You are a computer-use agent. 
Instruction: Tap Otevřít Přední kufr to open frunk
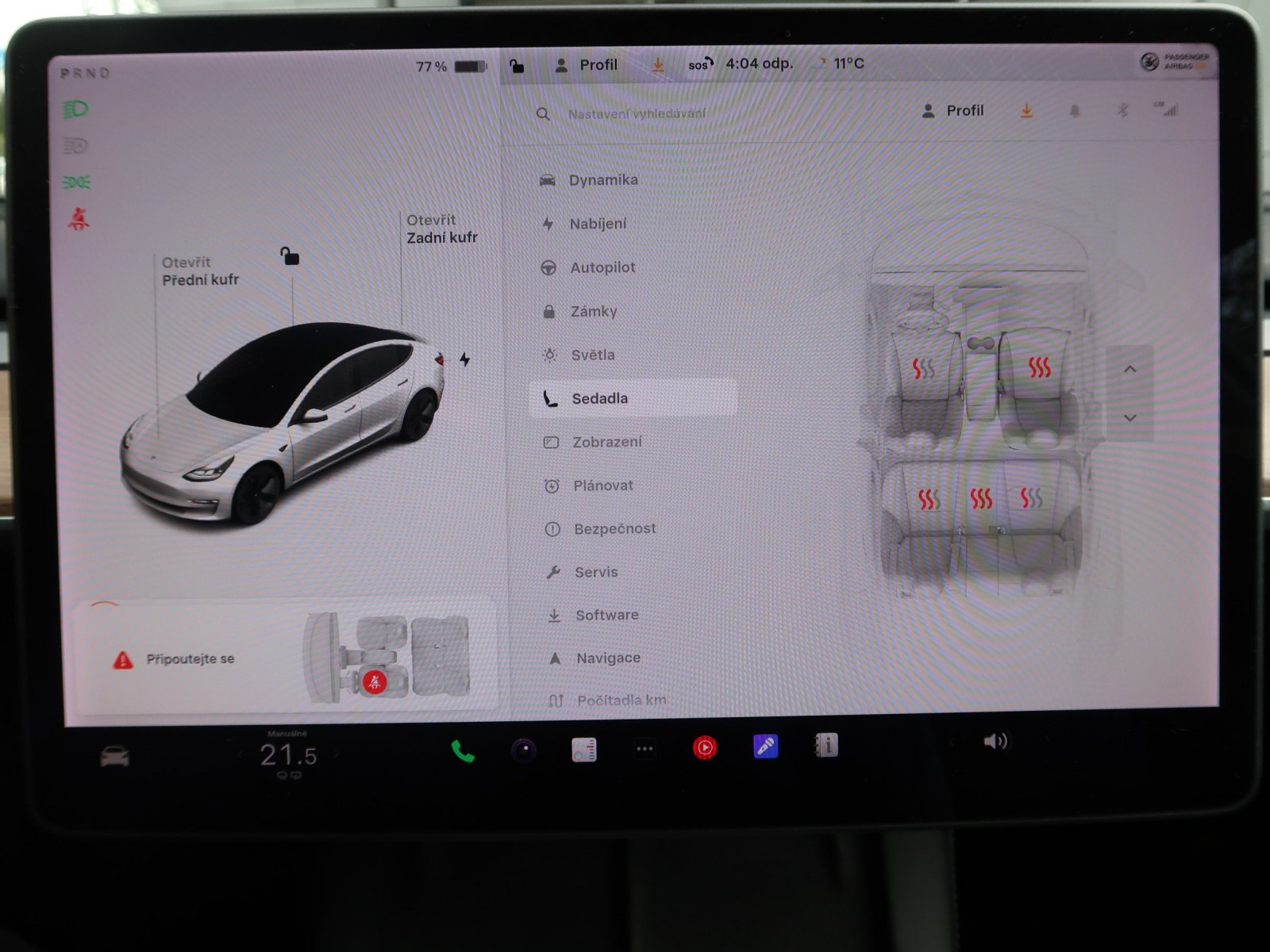click(199, 271)
